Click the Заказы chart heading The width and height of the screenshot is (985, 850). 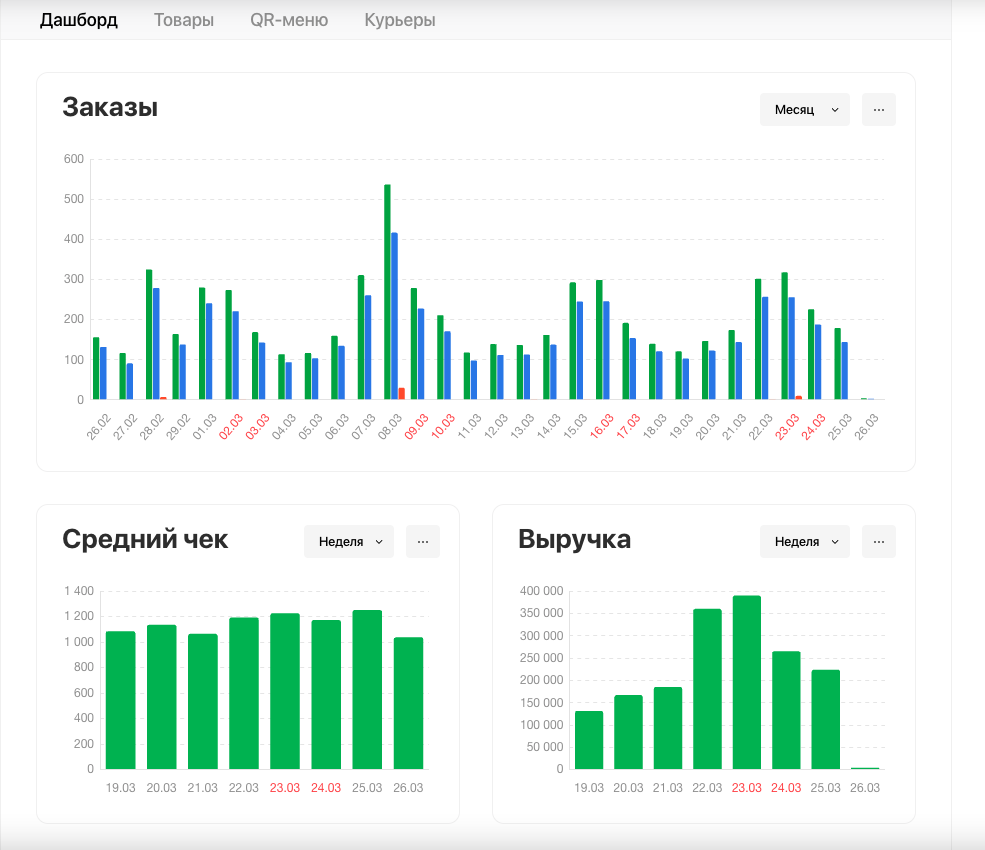coord(110,108)
